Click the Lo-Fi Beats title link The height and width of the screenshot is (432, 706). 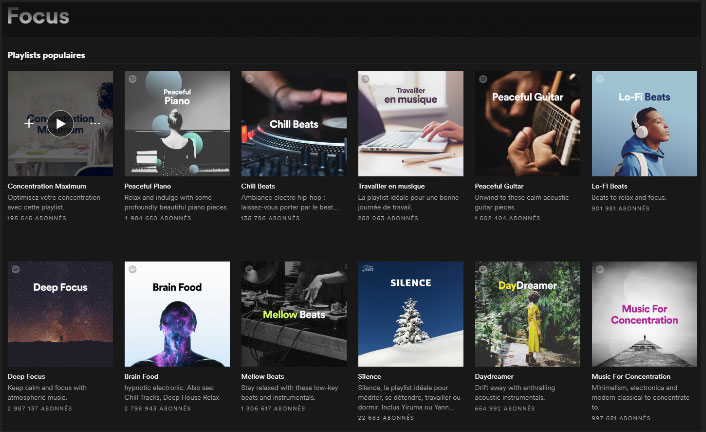(x=609, y=186)
